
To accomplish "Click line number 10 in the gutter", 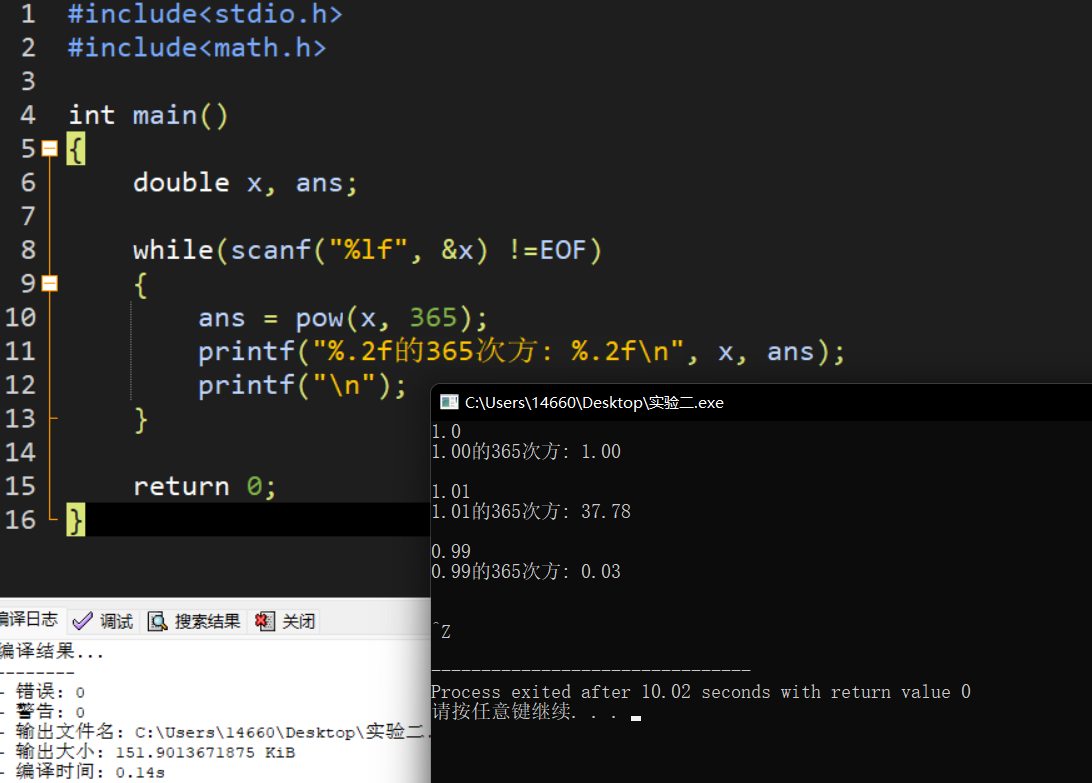I will [20, 318].
